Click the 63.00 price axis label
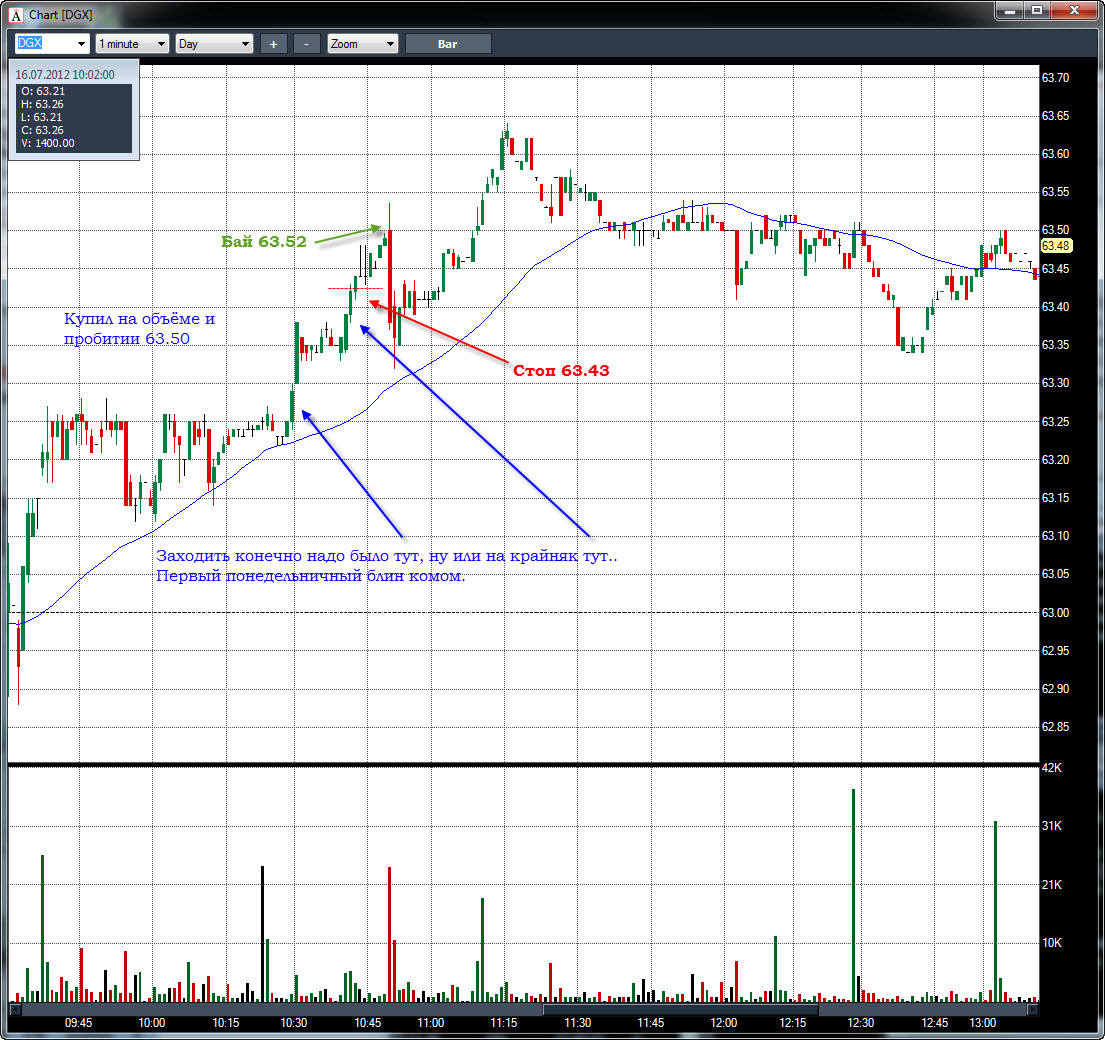1105x1040 pixels. 1056,612
